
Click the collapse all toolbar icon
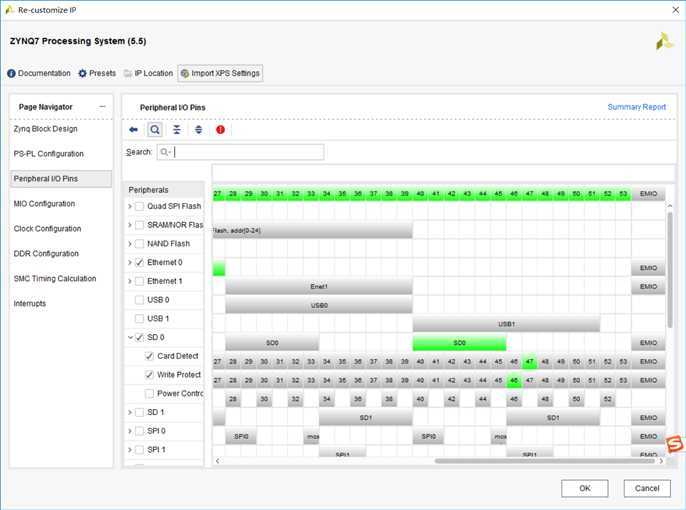[x=177, y=129]
